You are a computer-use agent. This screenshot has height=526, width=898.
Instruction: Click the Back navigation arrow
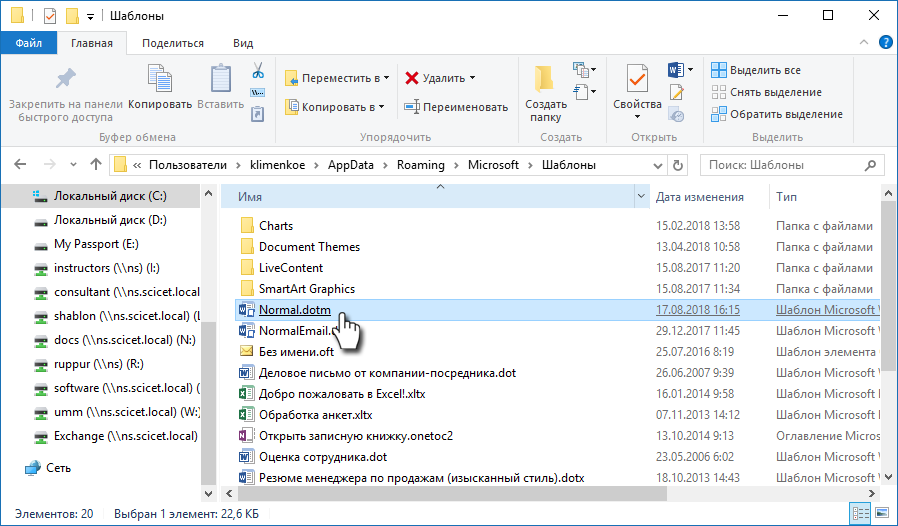click(20, 165)
